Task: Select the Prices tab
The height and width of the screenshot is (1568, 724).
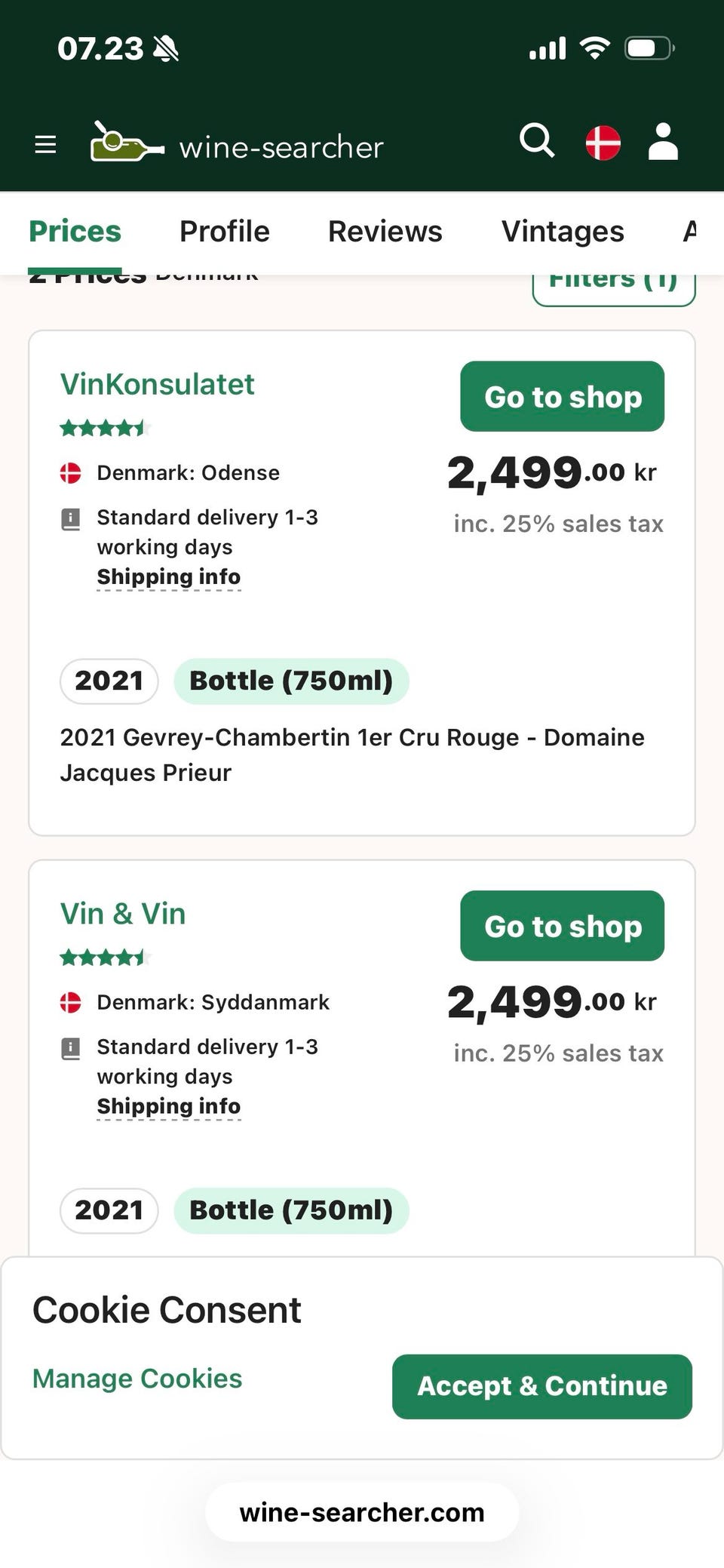Action: (x=75, y=232)
